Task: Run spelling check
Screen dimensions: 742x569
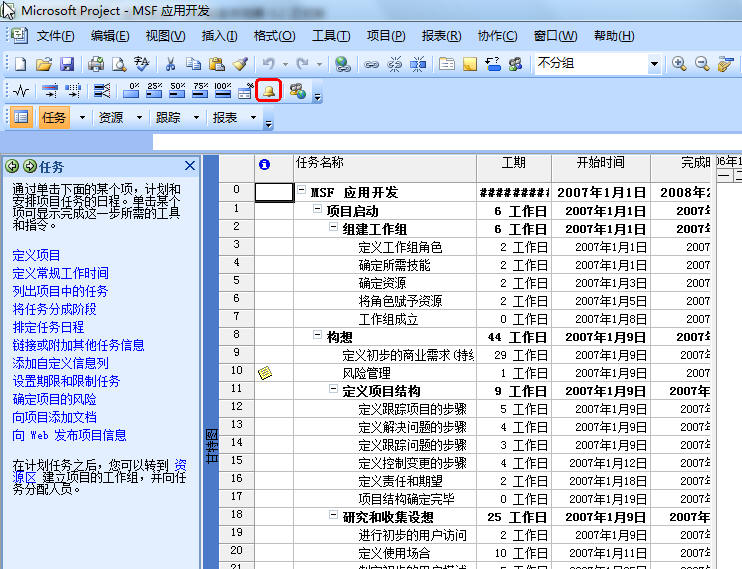Action: [141, 64]
